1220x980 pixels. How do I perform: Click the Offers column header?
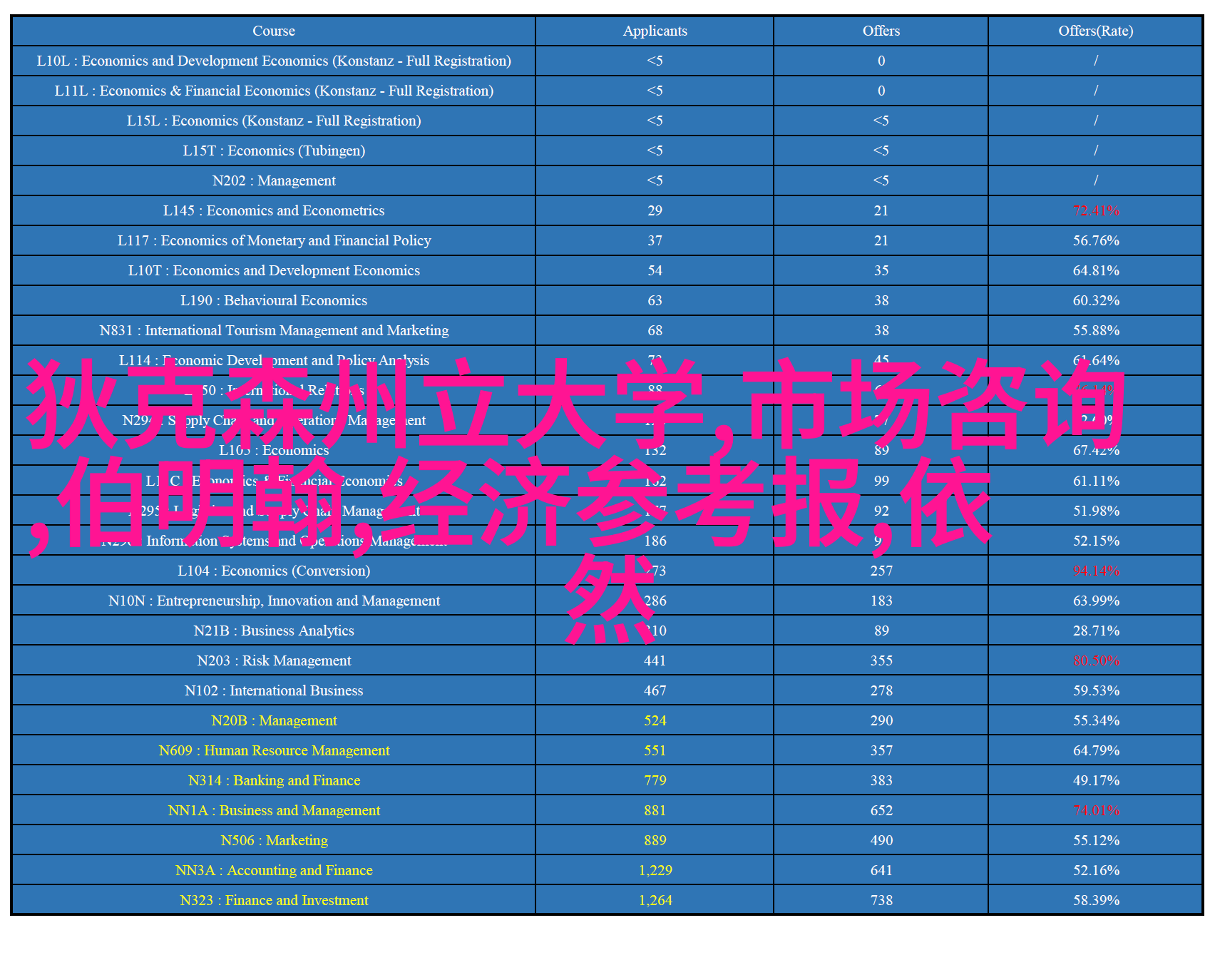pos(881,31)
